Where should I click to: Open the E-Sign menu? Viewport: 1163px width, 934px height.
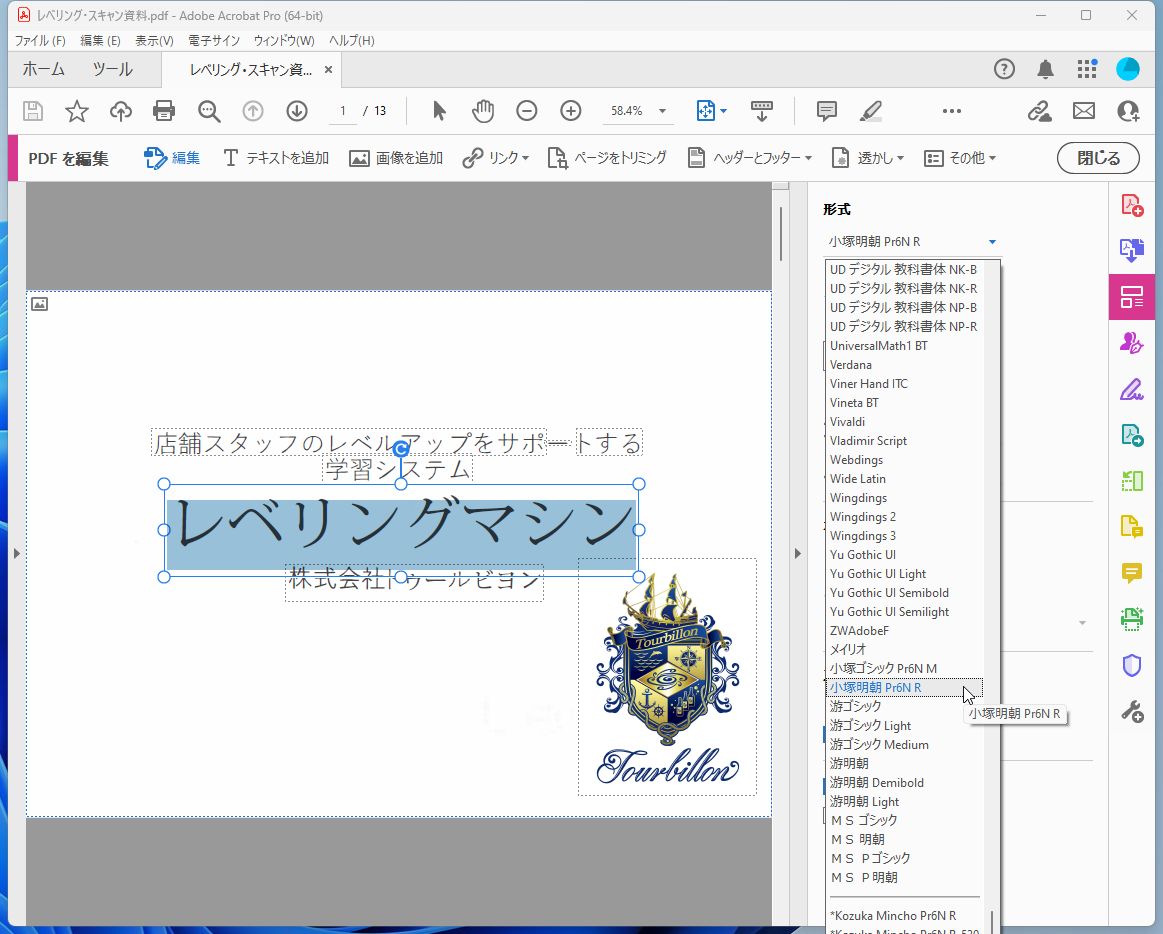(214, 41)
